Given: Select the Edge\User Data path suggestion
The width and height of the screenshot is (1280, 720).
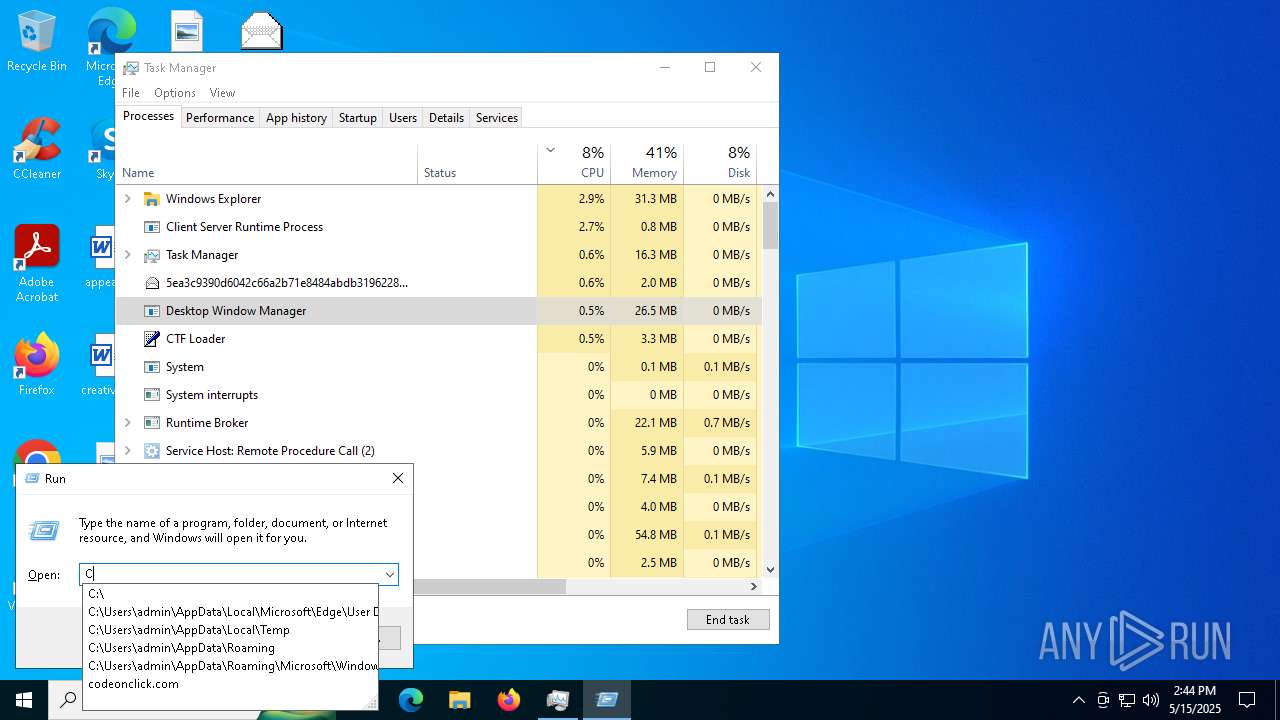Looking at the screenshot, I should pyautogui.click(x=230, y=612).
